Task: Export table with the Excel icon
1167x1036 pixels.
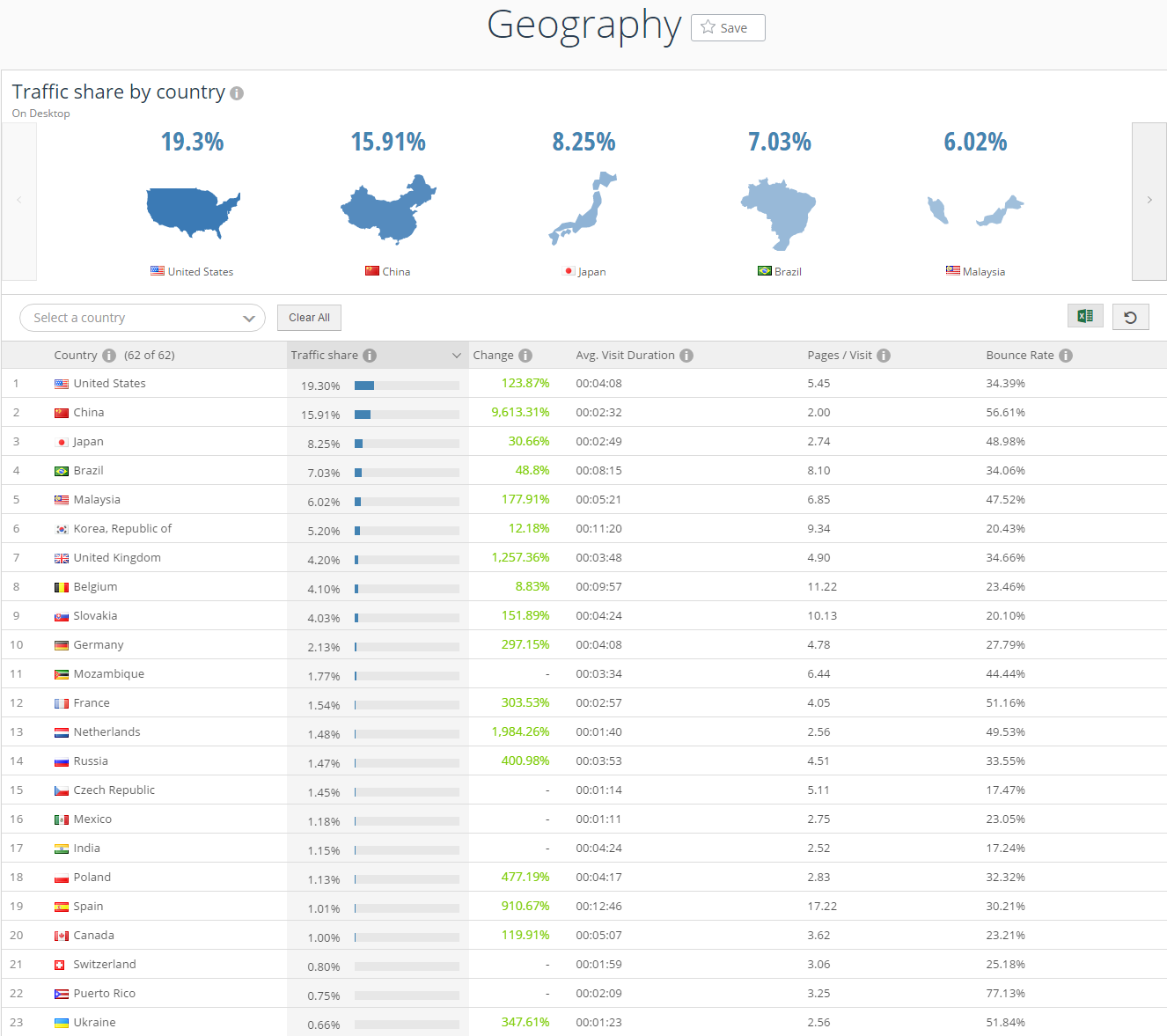Action: 1085,316
